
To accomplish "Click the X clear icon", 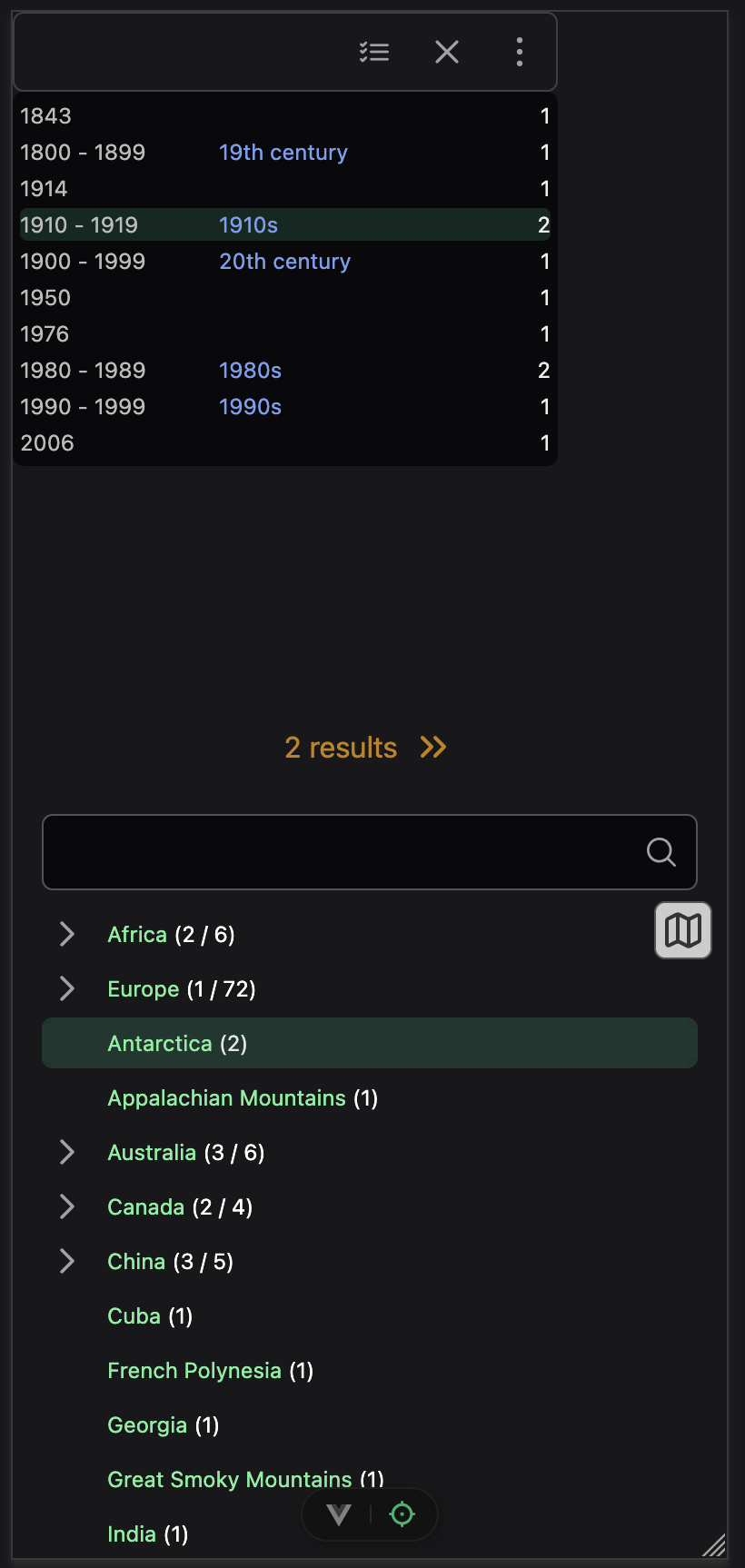I will [447, 52].
